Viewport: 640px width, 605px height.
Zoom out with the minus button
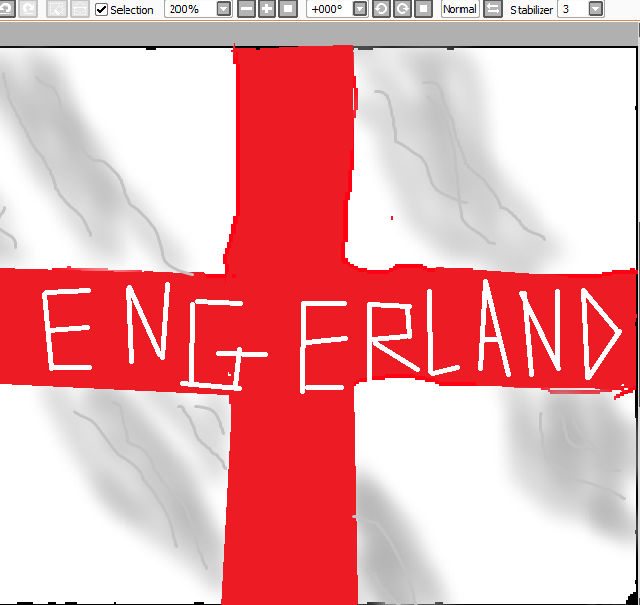[246, 9]
